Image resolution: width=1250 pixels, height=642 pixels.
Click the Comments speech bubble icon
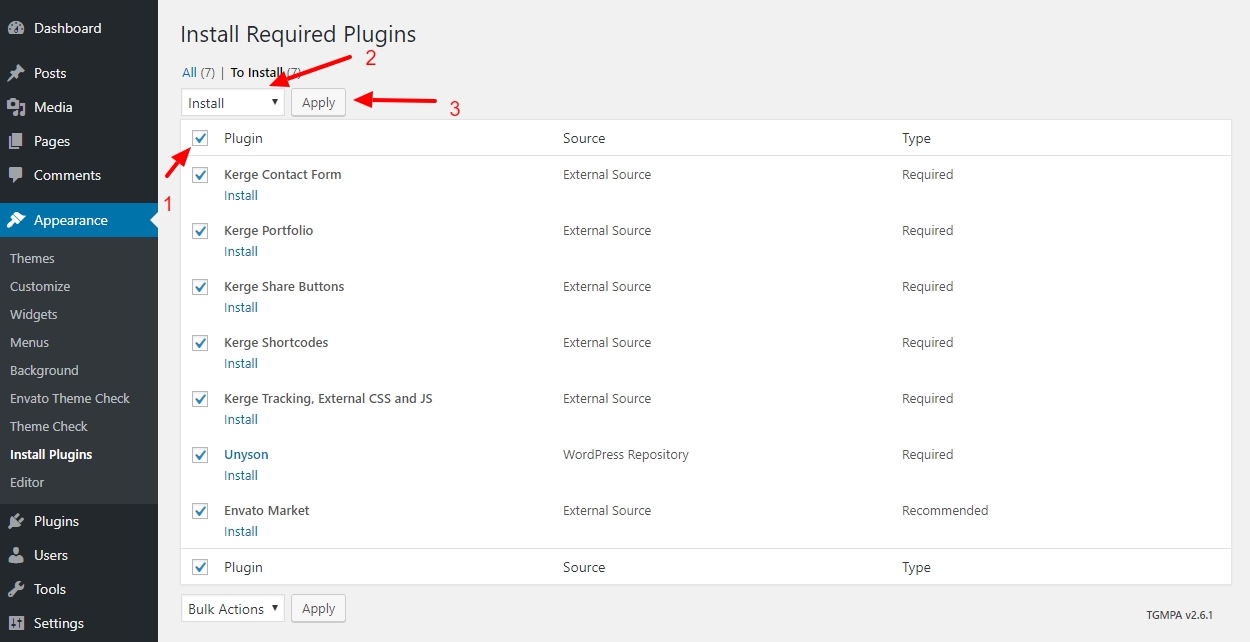tap(16, 175)
